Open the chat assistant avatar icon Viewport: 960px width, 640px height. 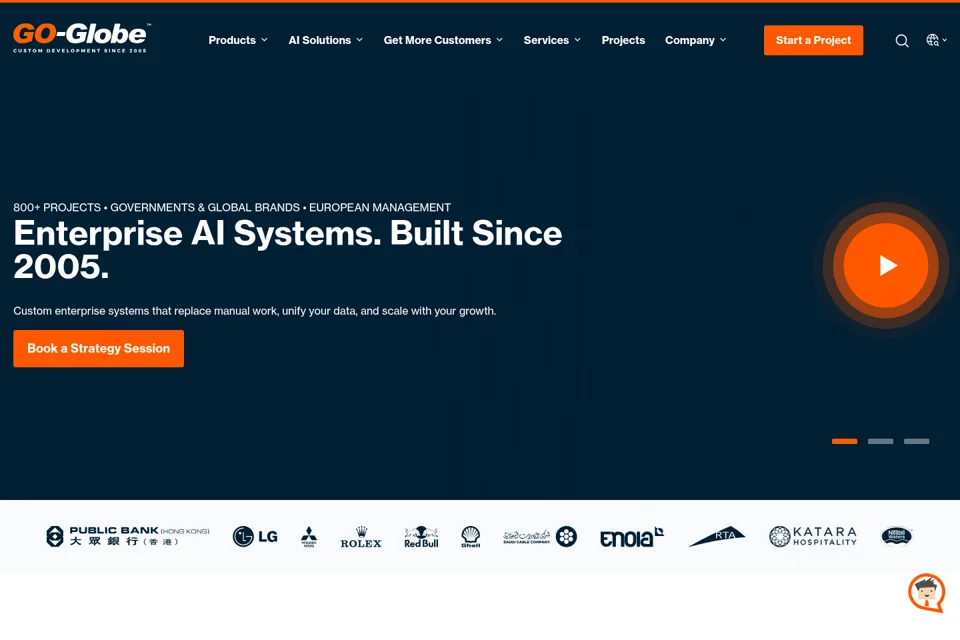coord(926,592)
